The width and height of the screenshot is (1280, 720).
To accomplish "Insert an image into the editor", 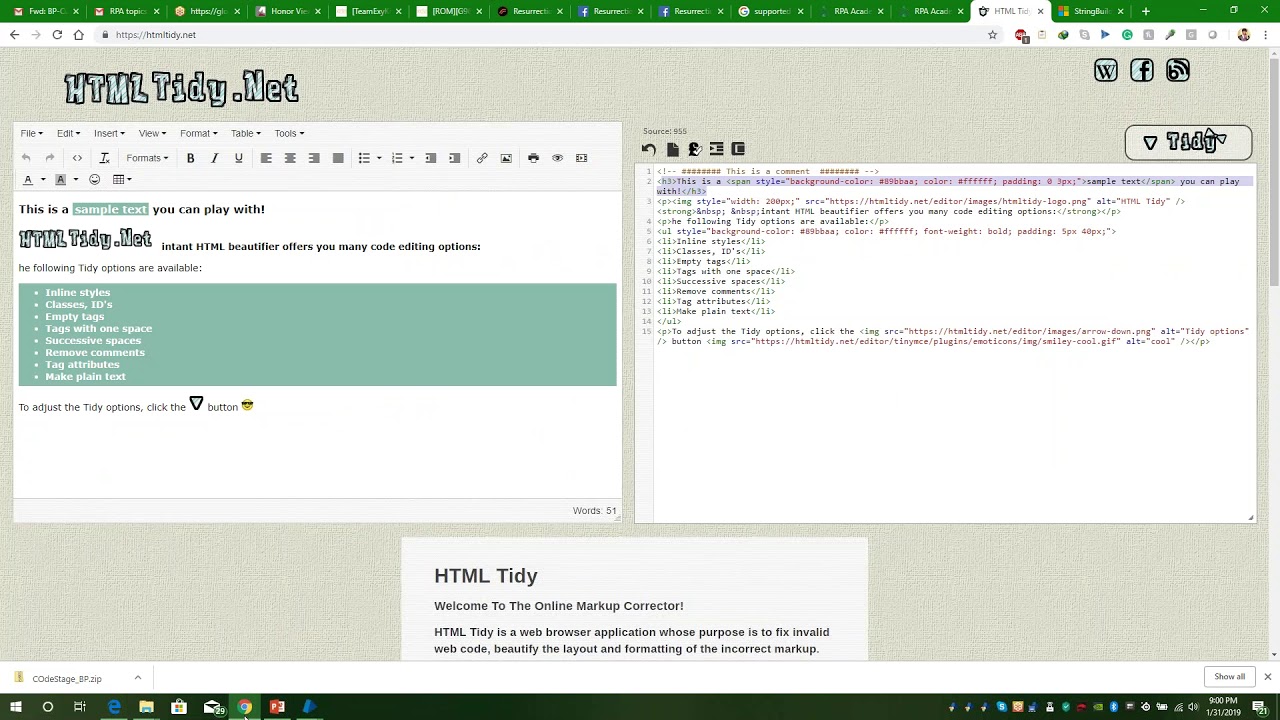I will tap(506, 158).
